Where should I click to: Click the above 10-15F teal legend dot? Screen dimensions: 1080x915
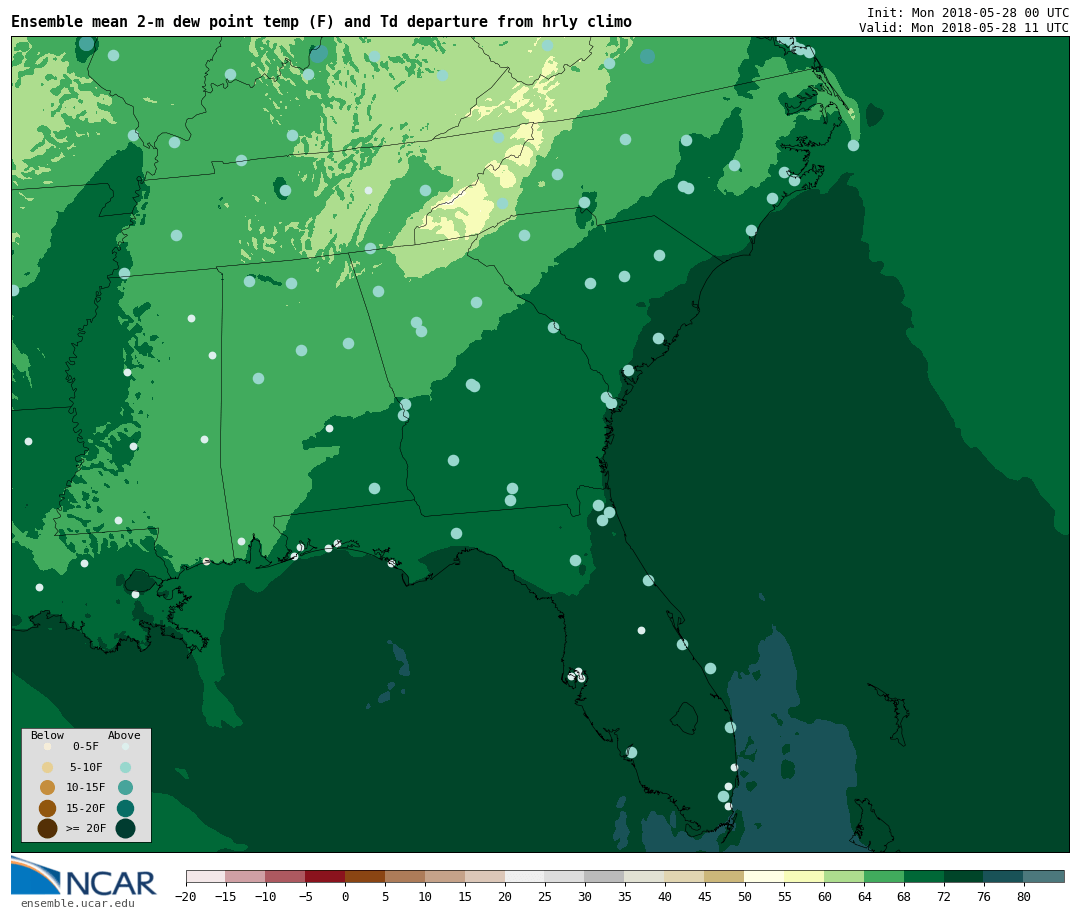[125, 788]
